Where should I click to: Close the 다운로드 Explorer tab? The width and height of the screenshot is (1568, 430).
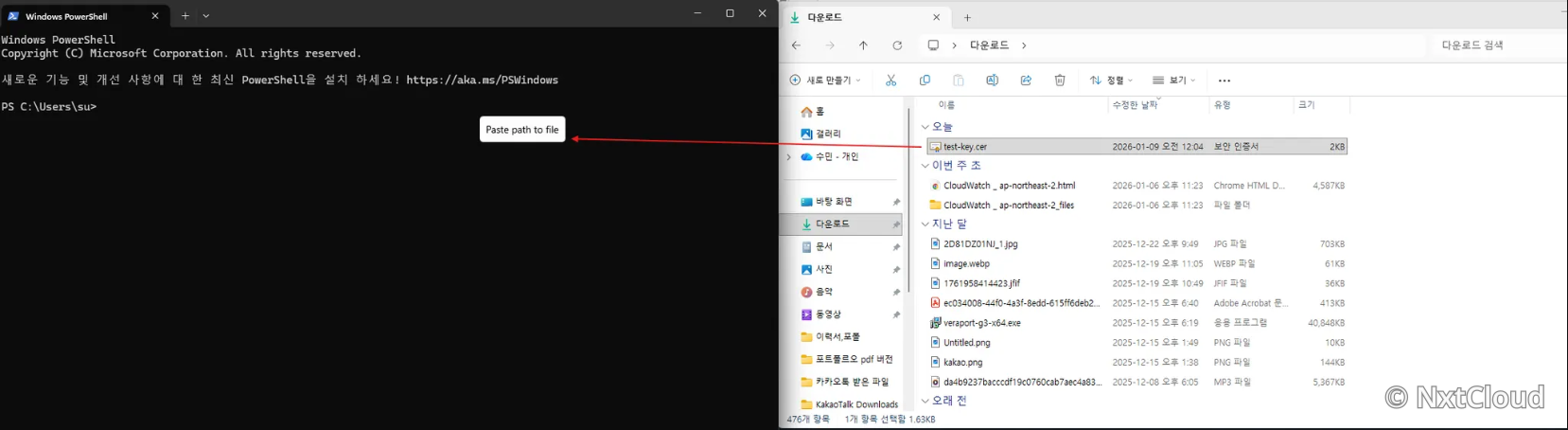(x=937, y=17)
